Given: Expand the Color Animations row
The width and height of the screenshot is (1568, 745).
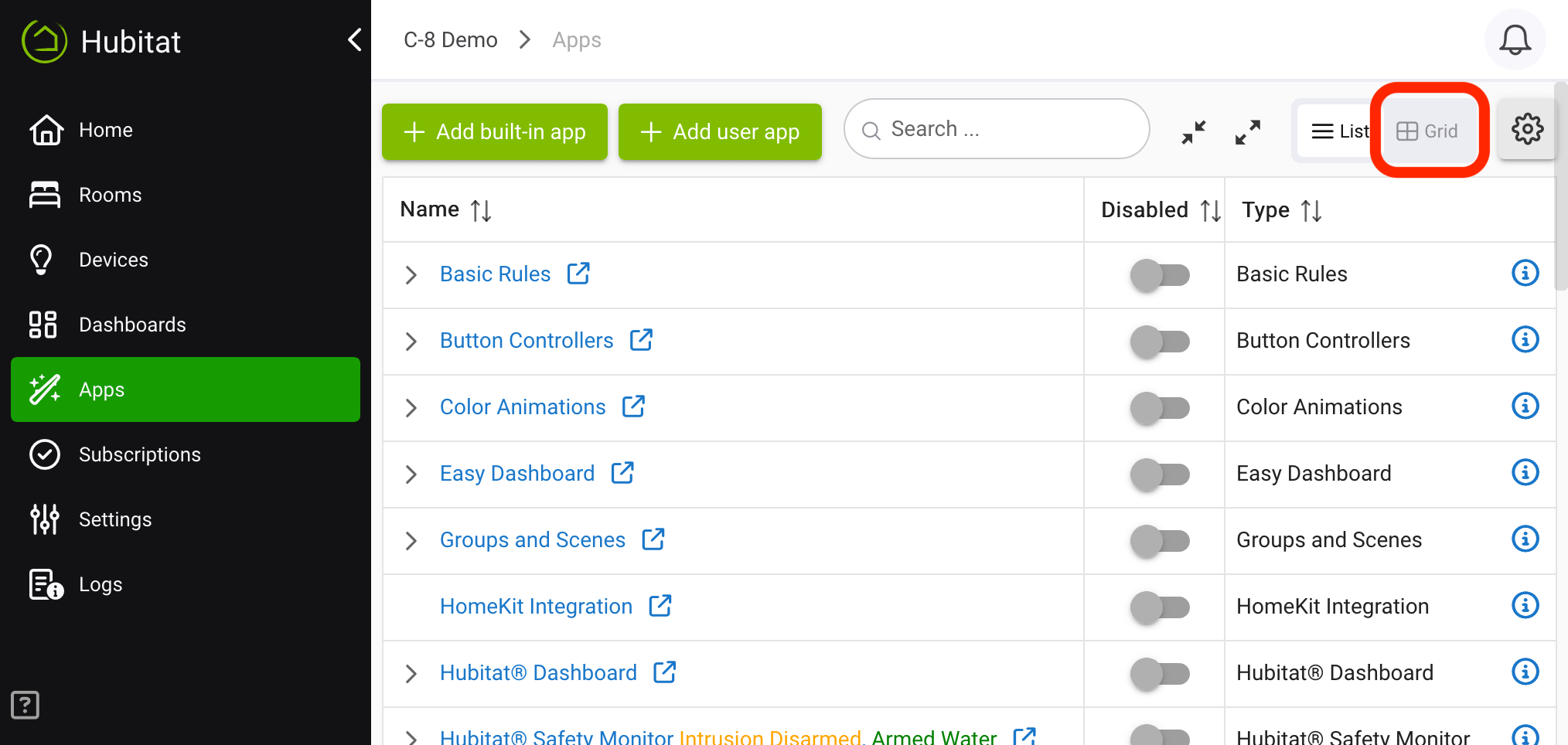Looking at the screenshot, I should coord(411,408).
